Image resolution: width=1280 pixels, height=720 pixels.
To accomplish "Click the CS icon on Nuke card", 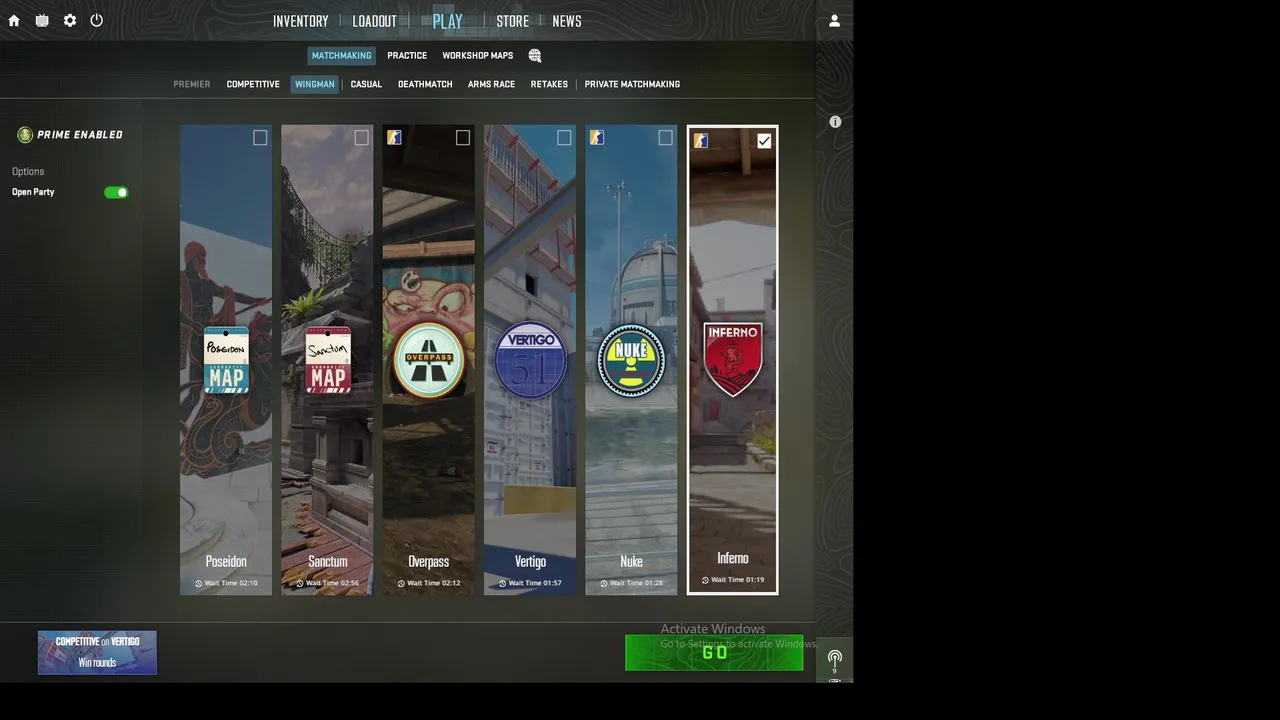I will (x=596, y=137).
